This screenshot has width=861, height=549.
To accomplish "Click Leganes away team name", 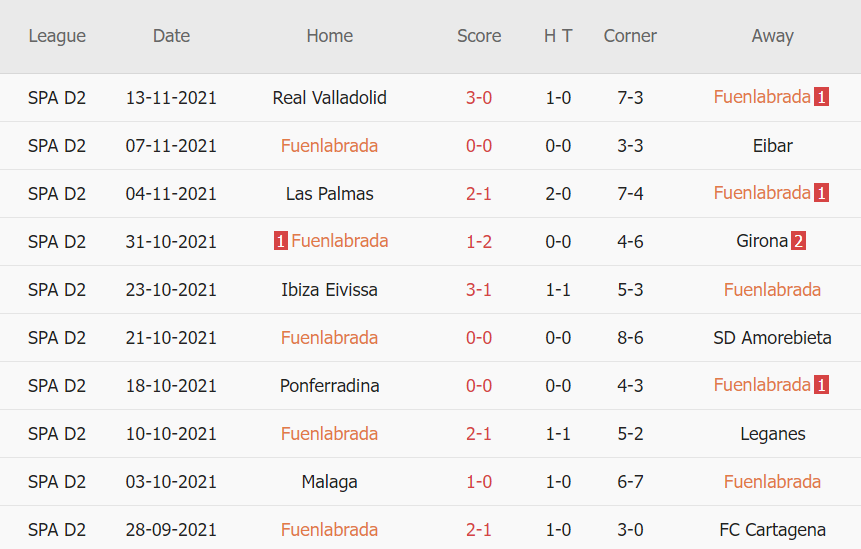I will (x=772, y=434).
